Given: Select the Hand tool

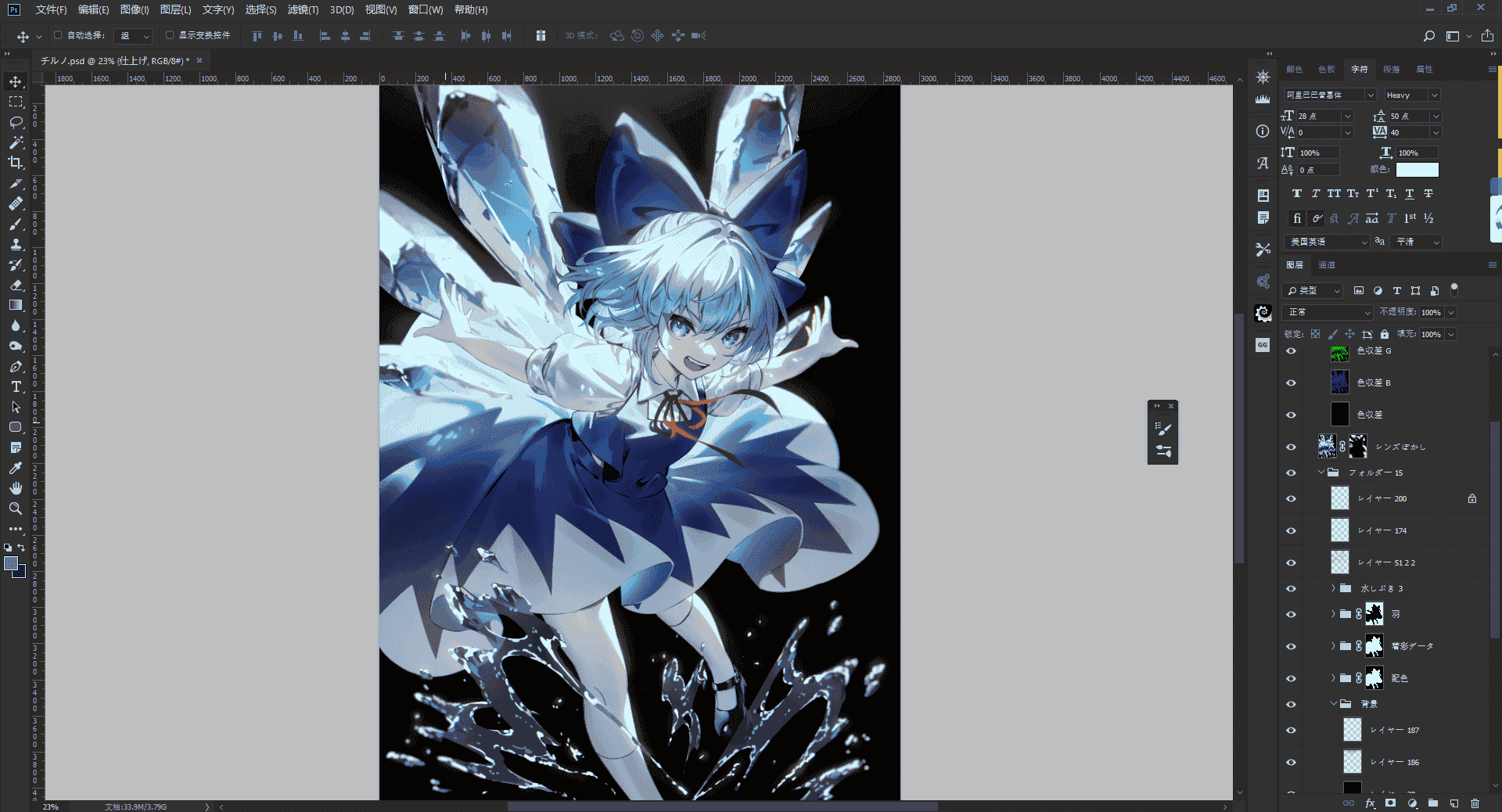Looking at the screenshot, I should (16, 488).
